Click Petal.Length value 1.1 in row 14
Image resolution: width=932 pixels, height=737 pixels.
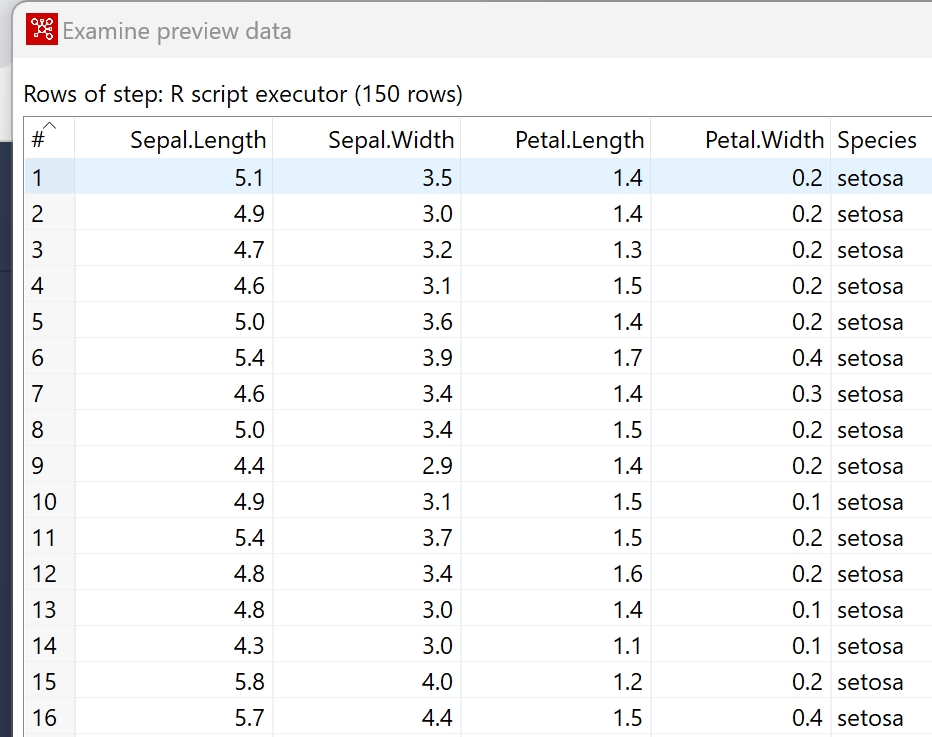[x=627, y=646]
